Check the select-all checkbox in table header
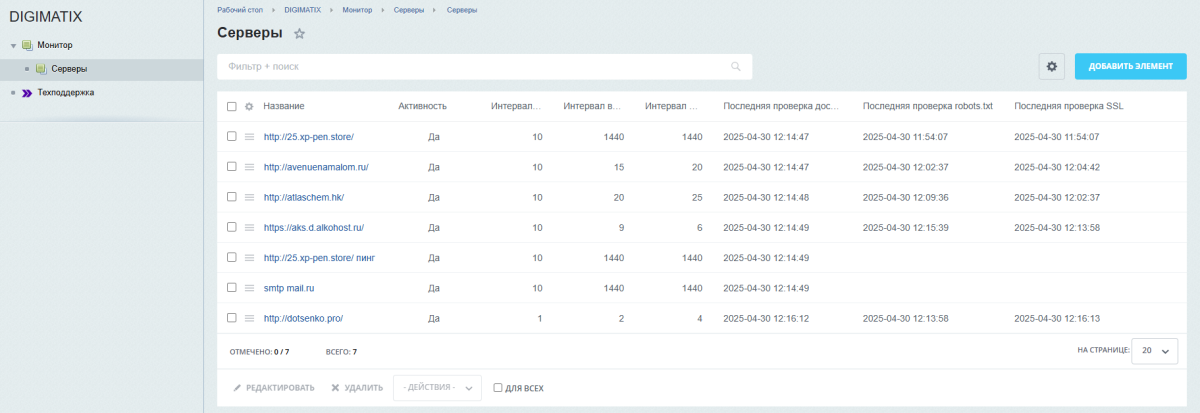This screenshot has height=413, width=1200. [x=232, y=106]
